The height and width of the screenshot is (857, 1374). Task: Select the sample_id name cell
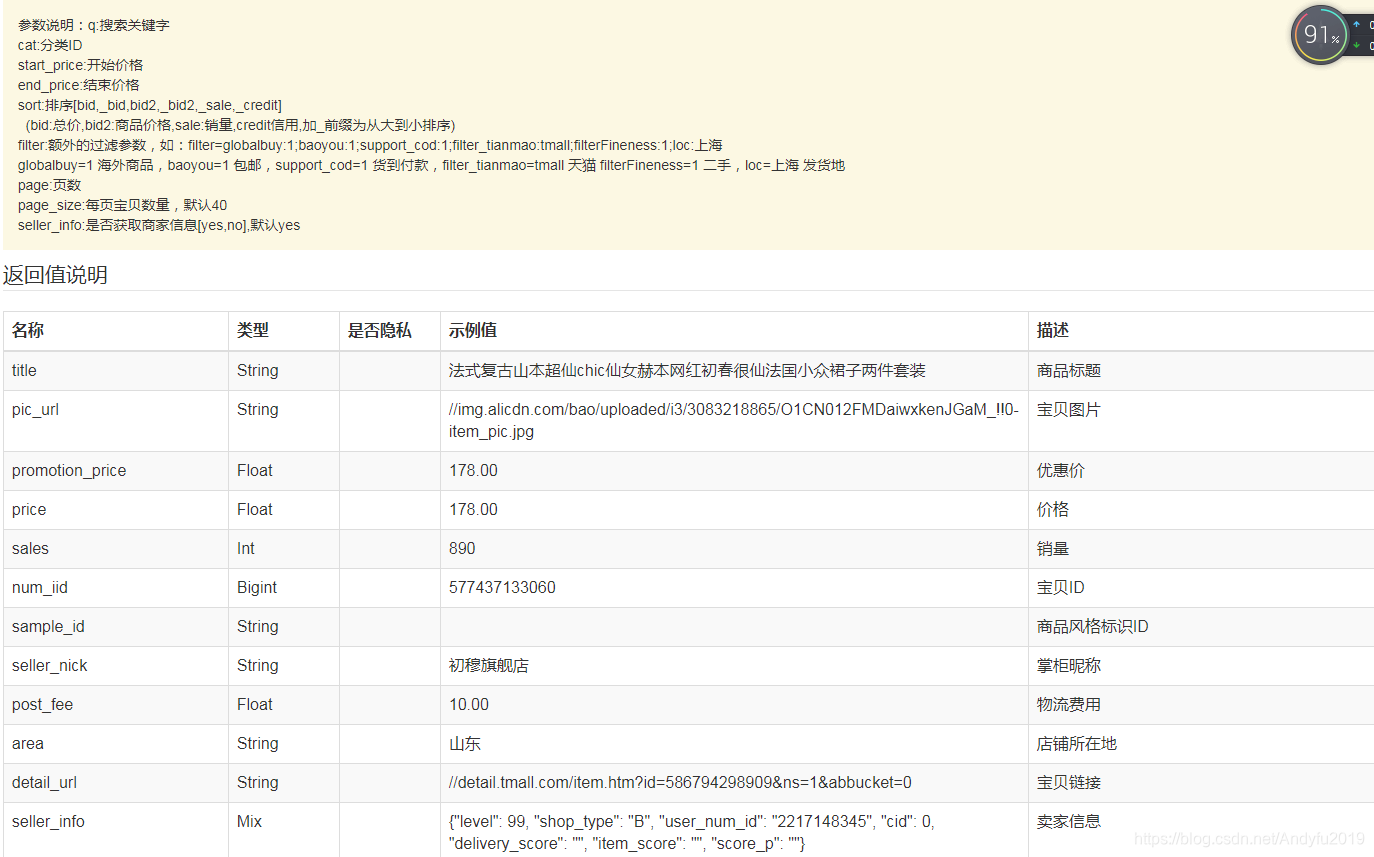click(x=116, y=627)
